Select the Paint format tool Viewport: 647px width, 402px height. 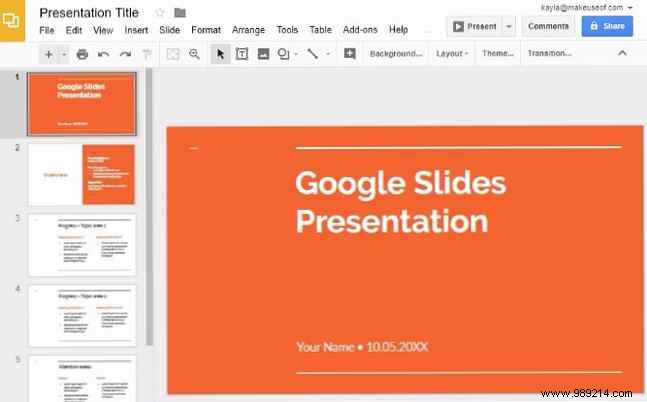[x=146, y=54]
